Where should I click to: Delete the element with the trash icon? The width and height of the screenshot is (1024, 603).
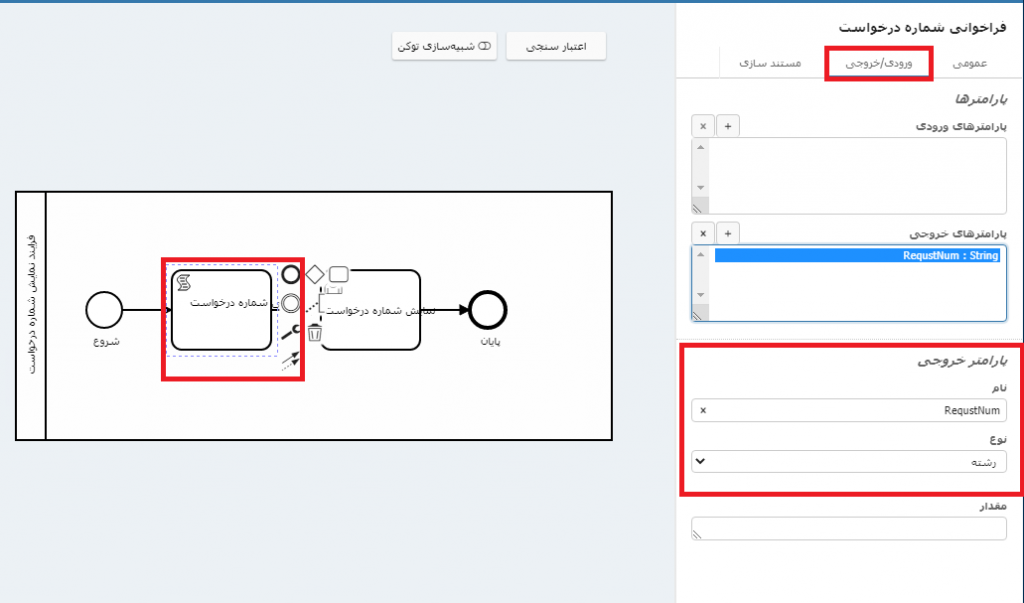(315, 333)
